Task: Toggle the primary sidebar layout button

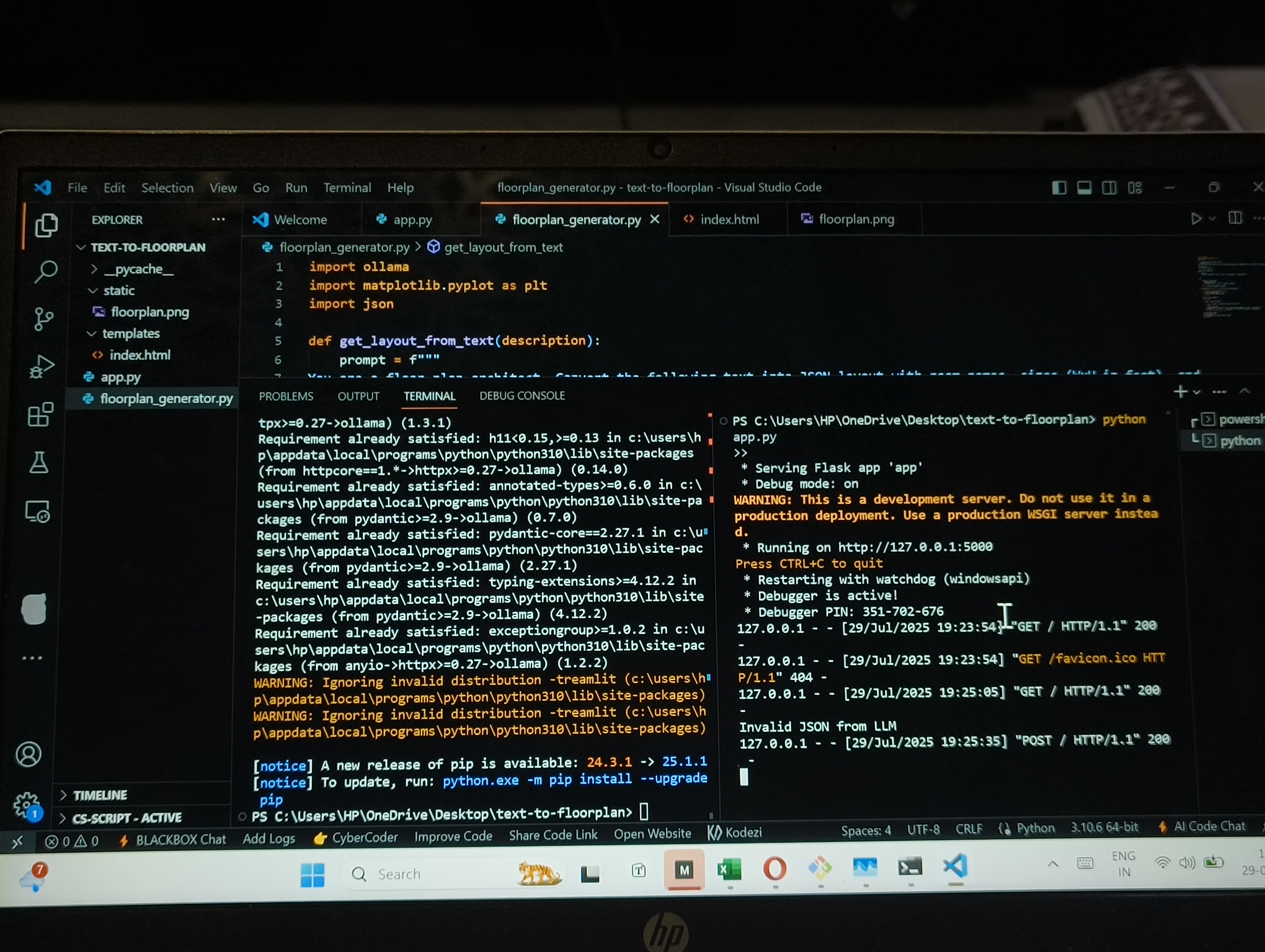Action: coord(1059,188)
